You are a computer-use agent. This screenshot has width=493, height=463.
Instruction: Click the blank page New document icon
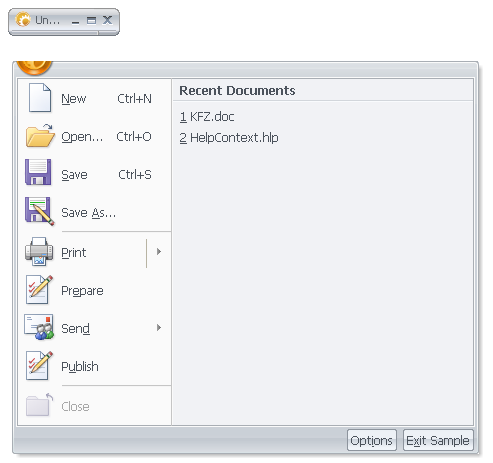point(40,98)
